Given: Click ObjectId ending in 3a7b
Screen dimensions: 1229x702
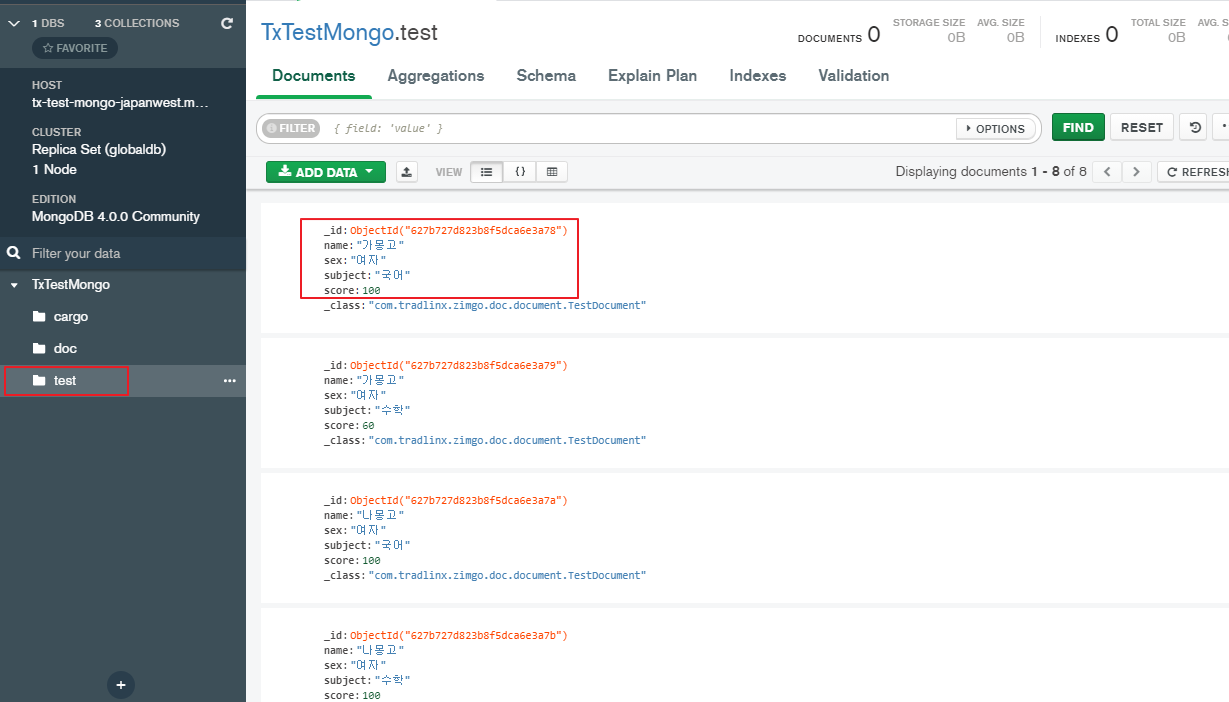Looking at the screenshot, I should (x=458, y=635).
